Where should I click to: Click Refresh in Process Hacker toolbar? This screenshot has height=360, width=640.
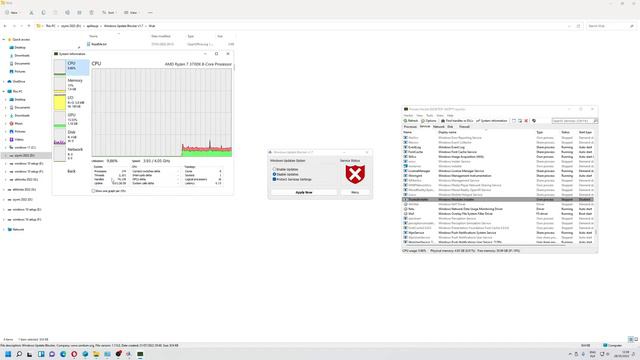point(411,121)
